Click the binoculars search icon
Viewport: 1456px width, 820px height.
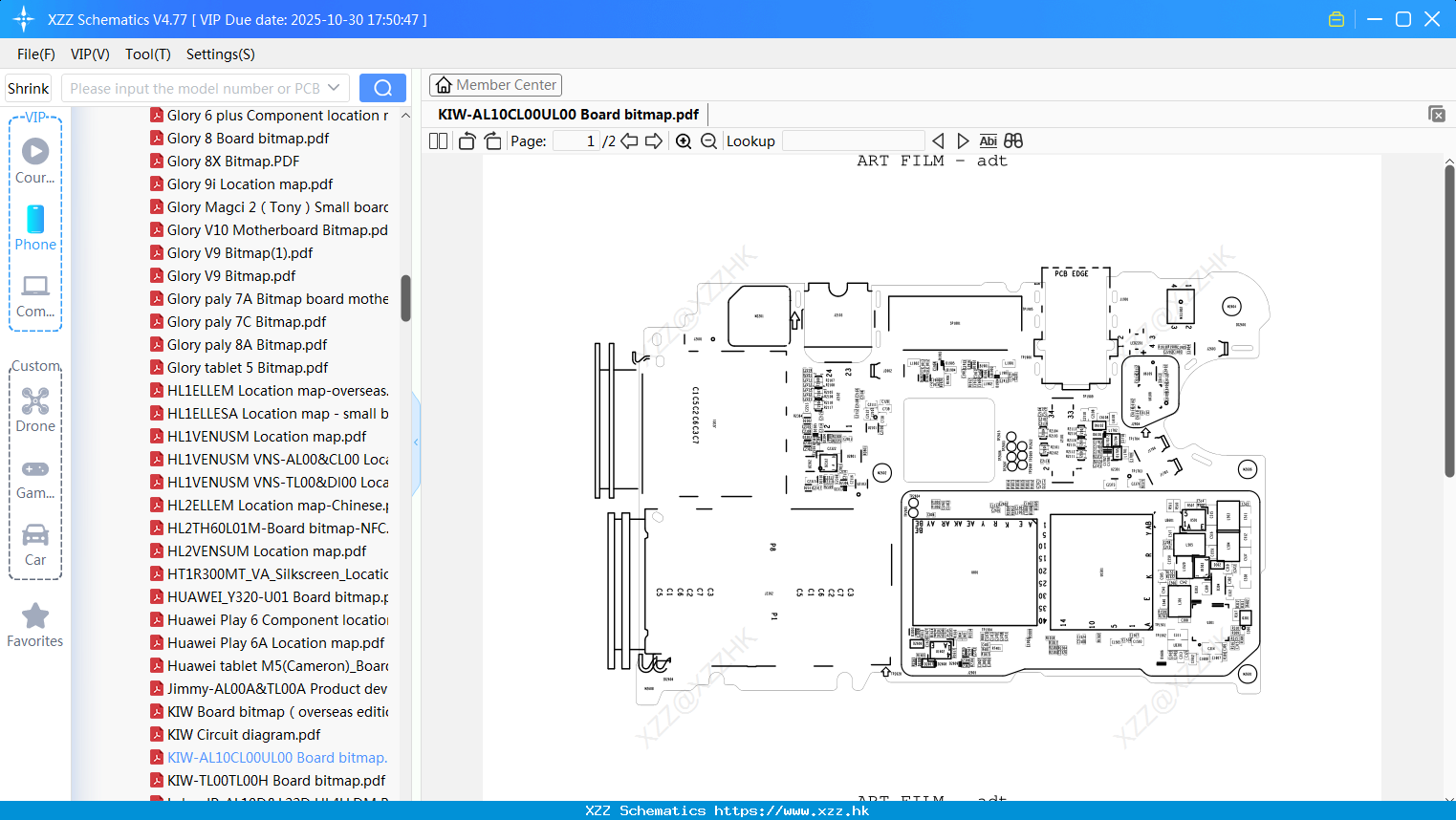[x=1013, y=140]
